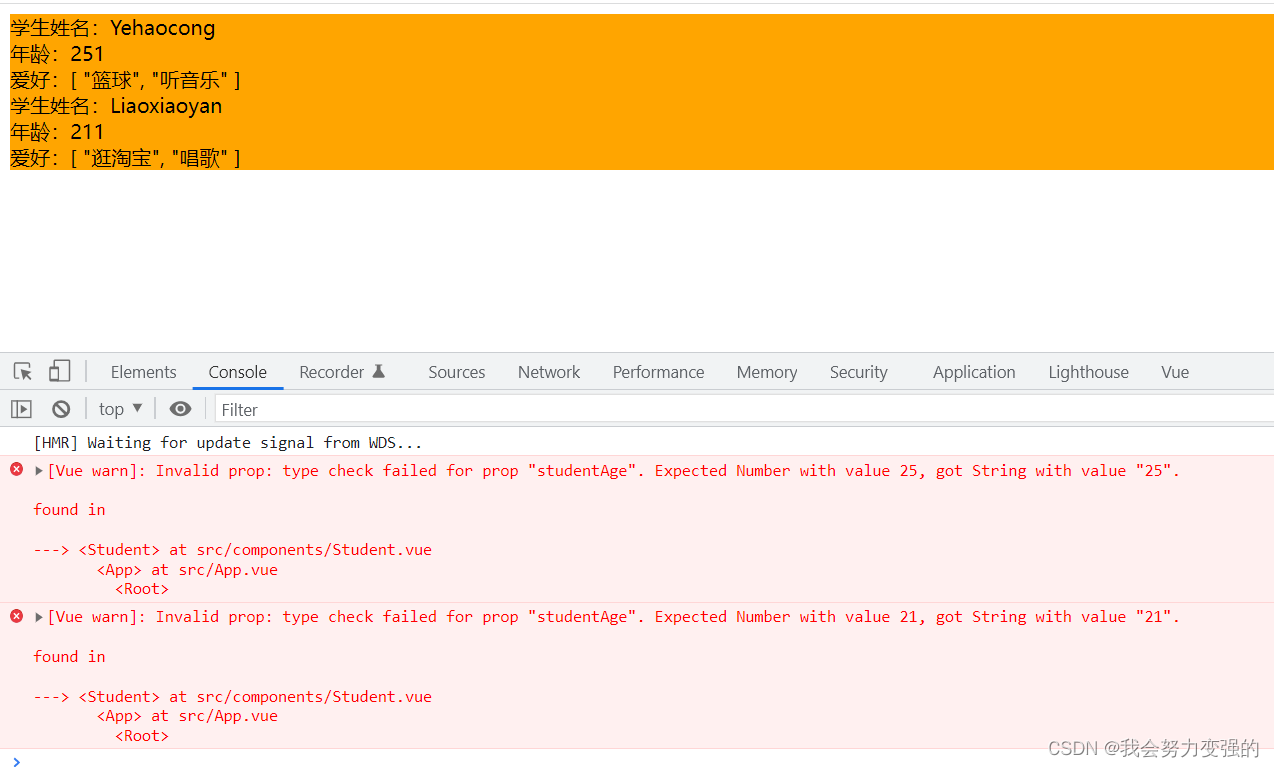Go to the Network tab
The height and width of the screenshot is (767, 1274).
[x=548, y=372]
